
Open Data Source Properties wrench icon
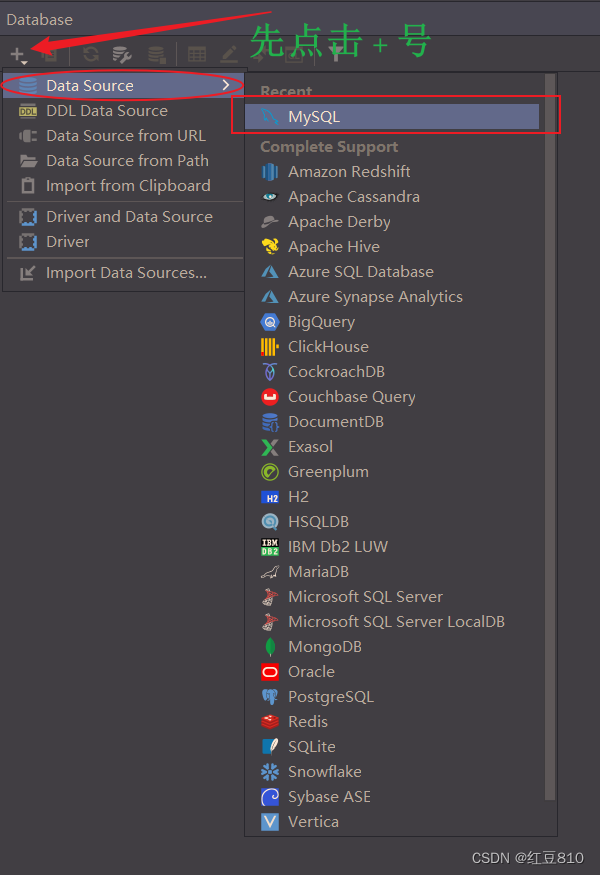pyautogui.click(x=122, y=55)
